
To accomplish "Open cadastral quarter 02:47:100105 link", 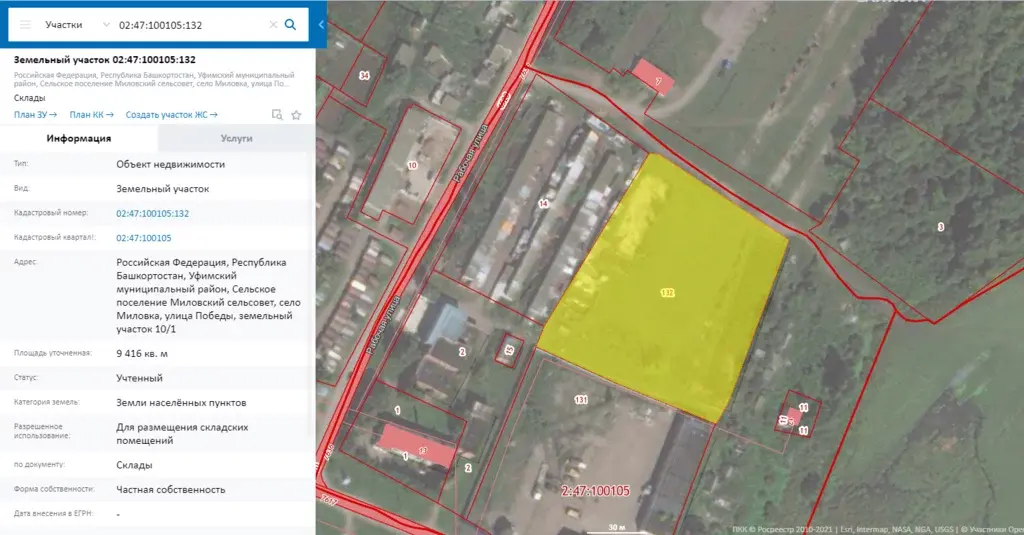I will [144, 238].
